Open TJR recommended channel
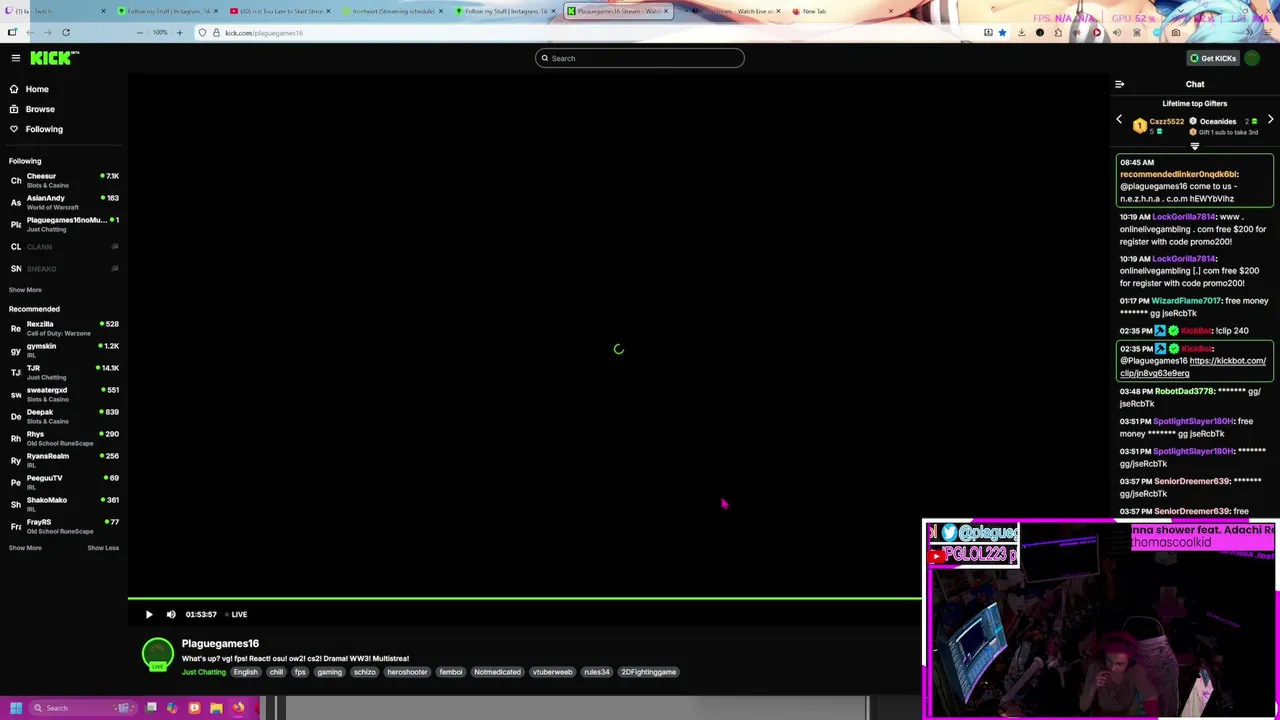 [x=64, y=372]
